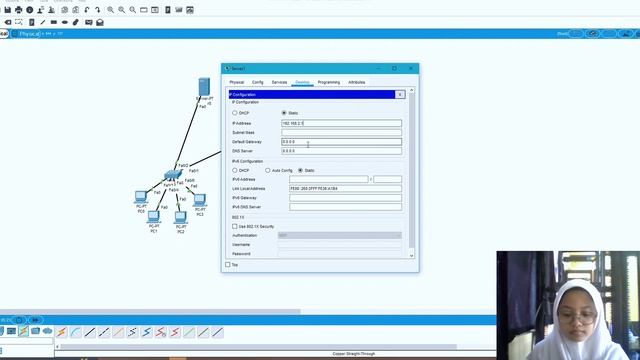The image size is (640, 360).
Task: Click the PC0 computer icon
Action: [141, 197]
